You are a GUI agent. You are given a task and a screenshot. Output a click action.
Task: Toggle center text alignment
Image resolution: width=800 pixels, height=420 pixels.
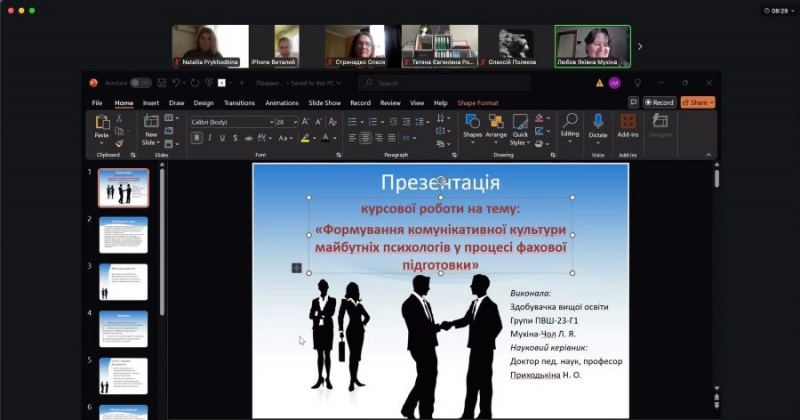[x=366, y=138]
